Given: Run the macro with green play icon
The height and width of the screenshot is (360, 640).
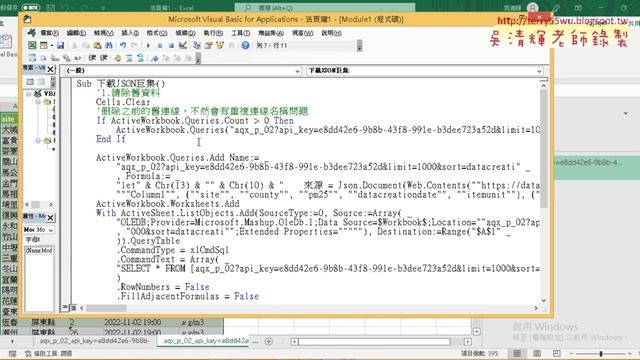Looking at the screenshot, I should pyautogui.click(x=148, y=45).
